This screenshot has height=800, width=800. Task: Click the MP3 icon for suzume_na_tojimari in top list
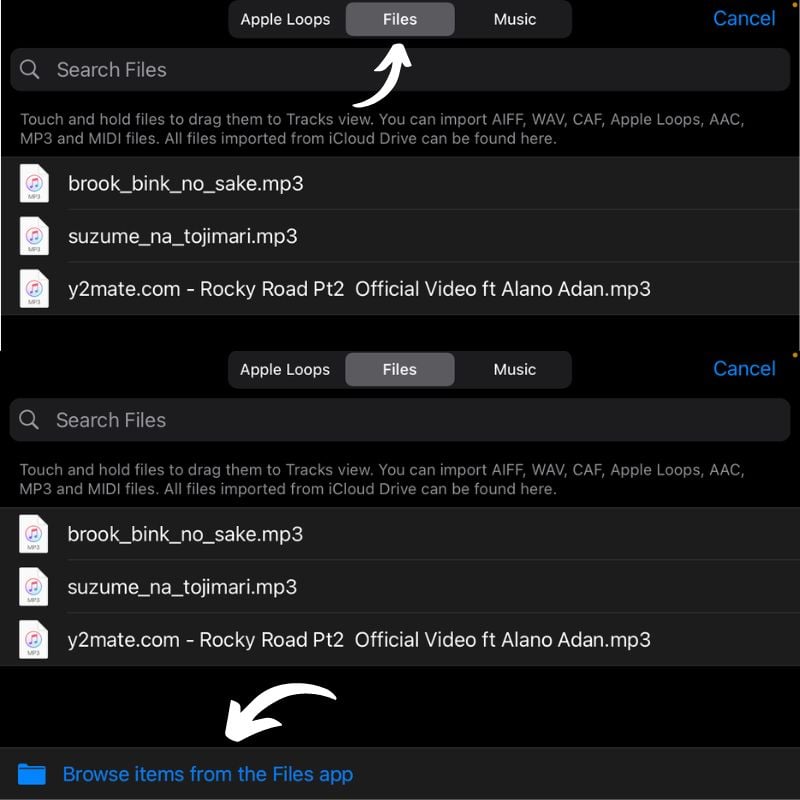(34, 236)
